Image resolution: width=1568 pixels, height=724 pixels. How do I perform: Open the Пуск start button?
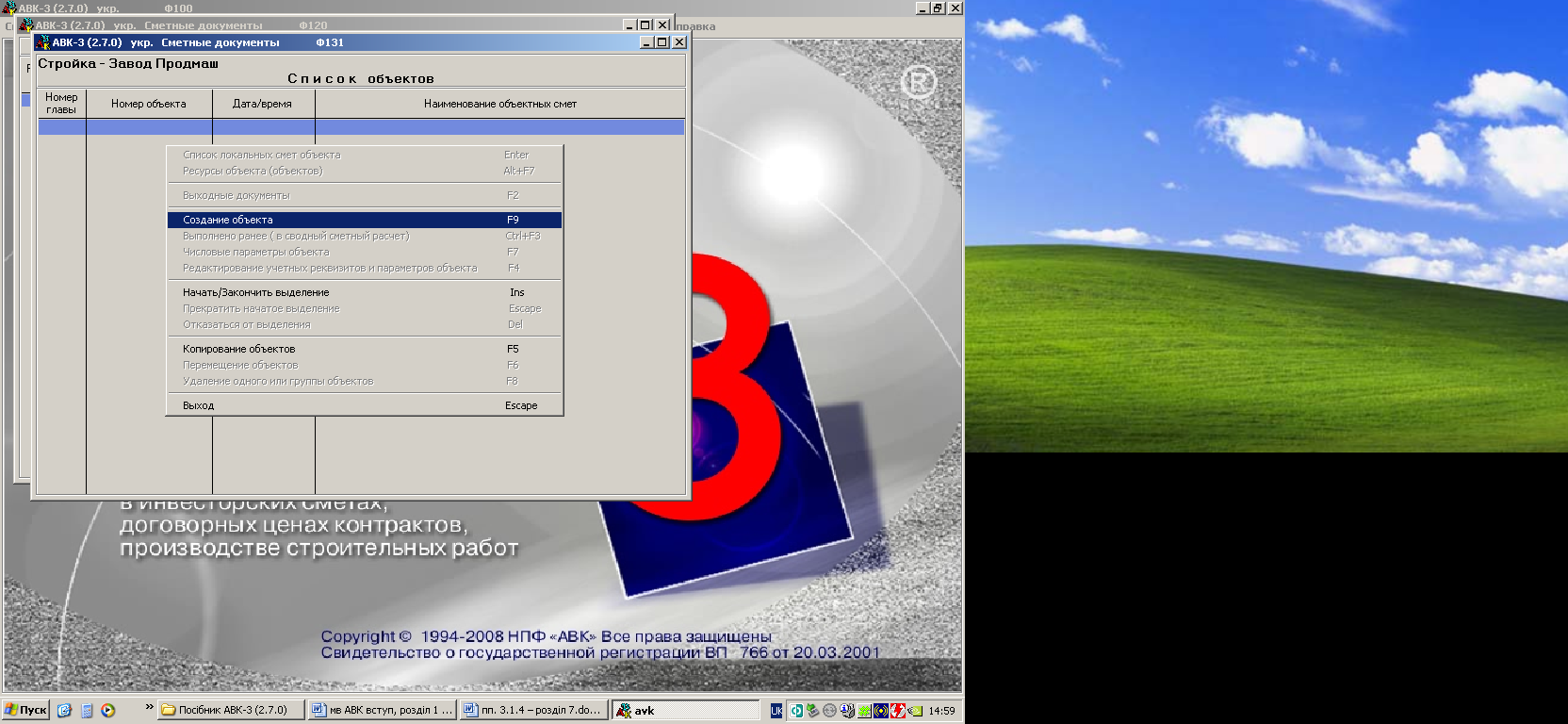[x=25, y=711]
